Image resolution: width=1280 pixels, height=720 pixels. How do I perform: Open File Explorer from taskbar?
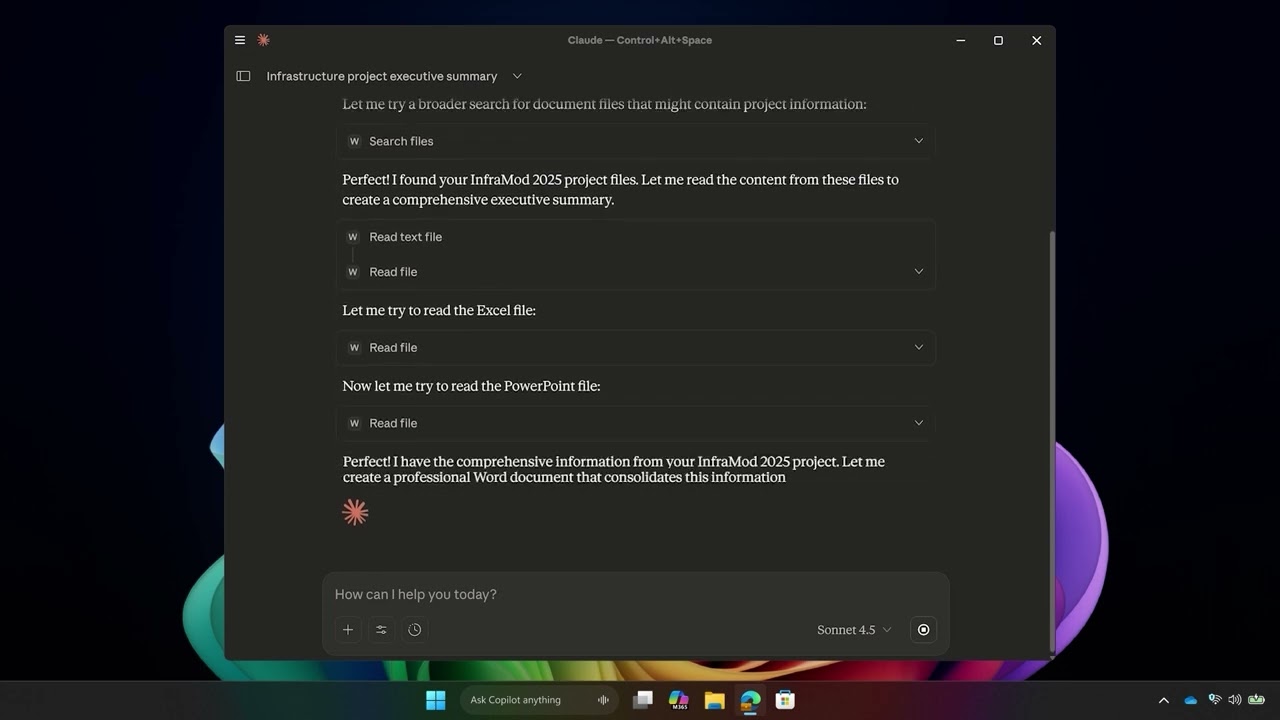click(714, 700)
